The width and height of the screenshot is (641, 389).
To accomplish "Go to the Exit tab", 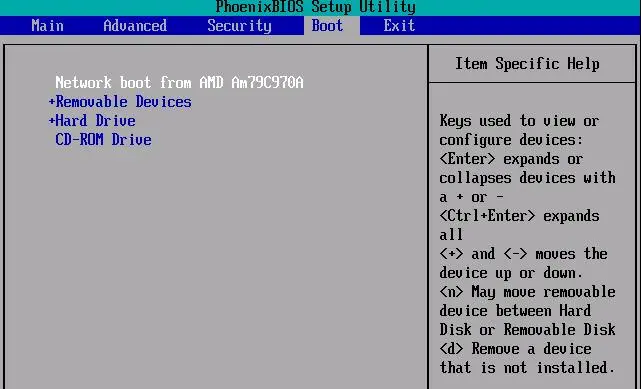I will click(x=399, y=26).
